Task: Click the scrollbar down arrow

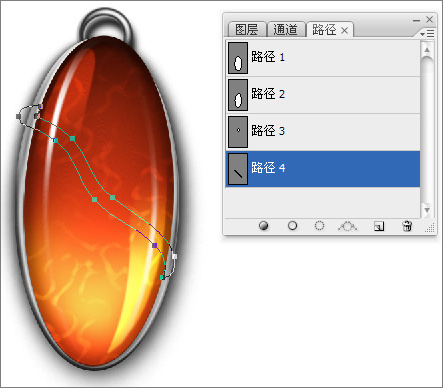Action: [x=427, y=210]
